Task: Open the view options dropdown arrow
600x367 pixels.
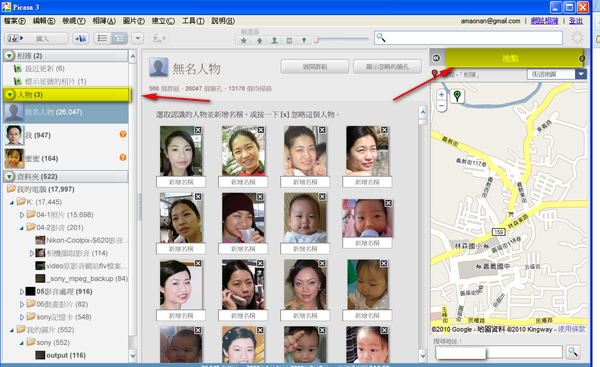Action: coord(137,38)
